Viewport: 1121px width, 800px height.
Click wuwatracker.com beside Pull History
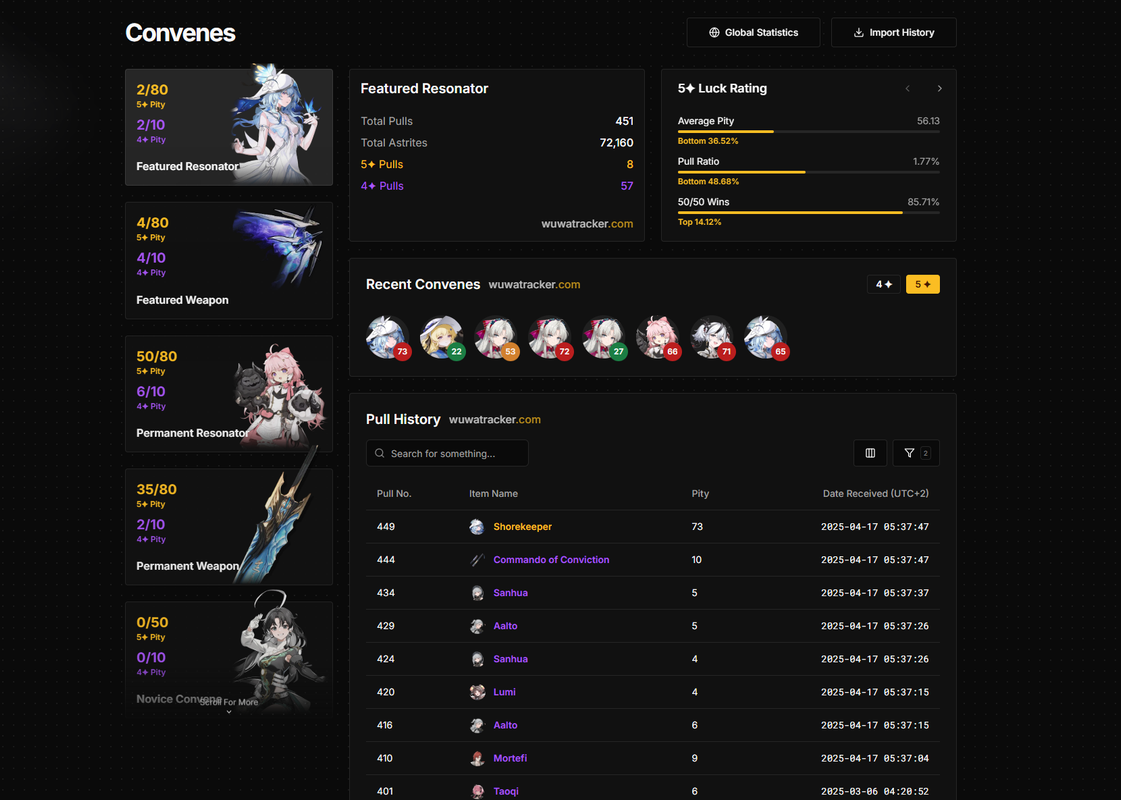[495, 420]
